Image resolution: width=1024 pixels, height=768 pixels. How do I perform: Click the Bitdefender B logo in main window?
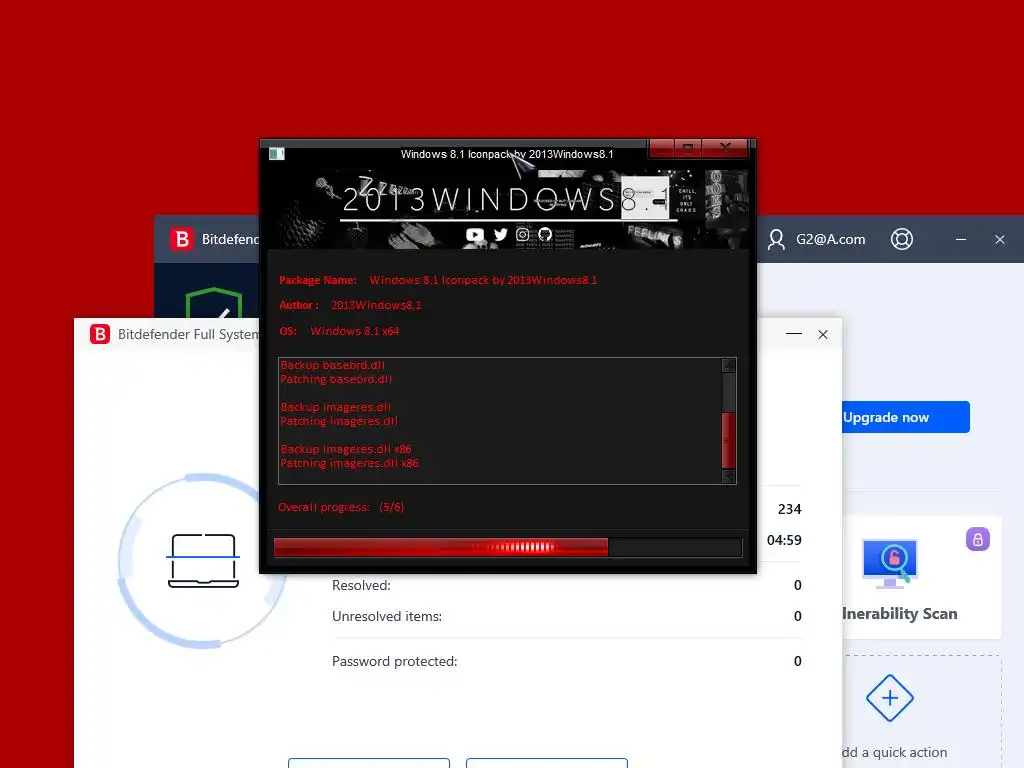pos(182,239)
